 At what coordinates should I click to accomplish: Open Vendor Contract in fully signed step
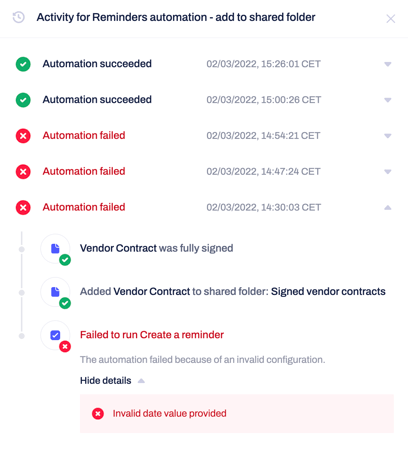(118, 248)
